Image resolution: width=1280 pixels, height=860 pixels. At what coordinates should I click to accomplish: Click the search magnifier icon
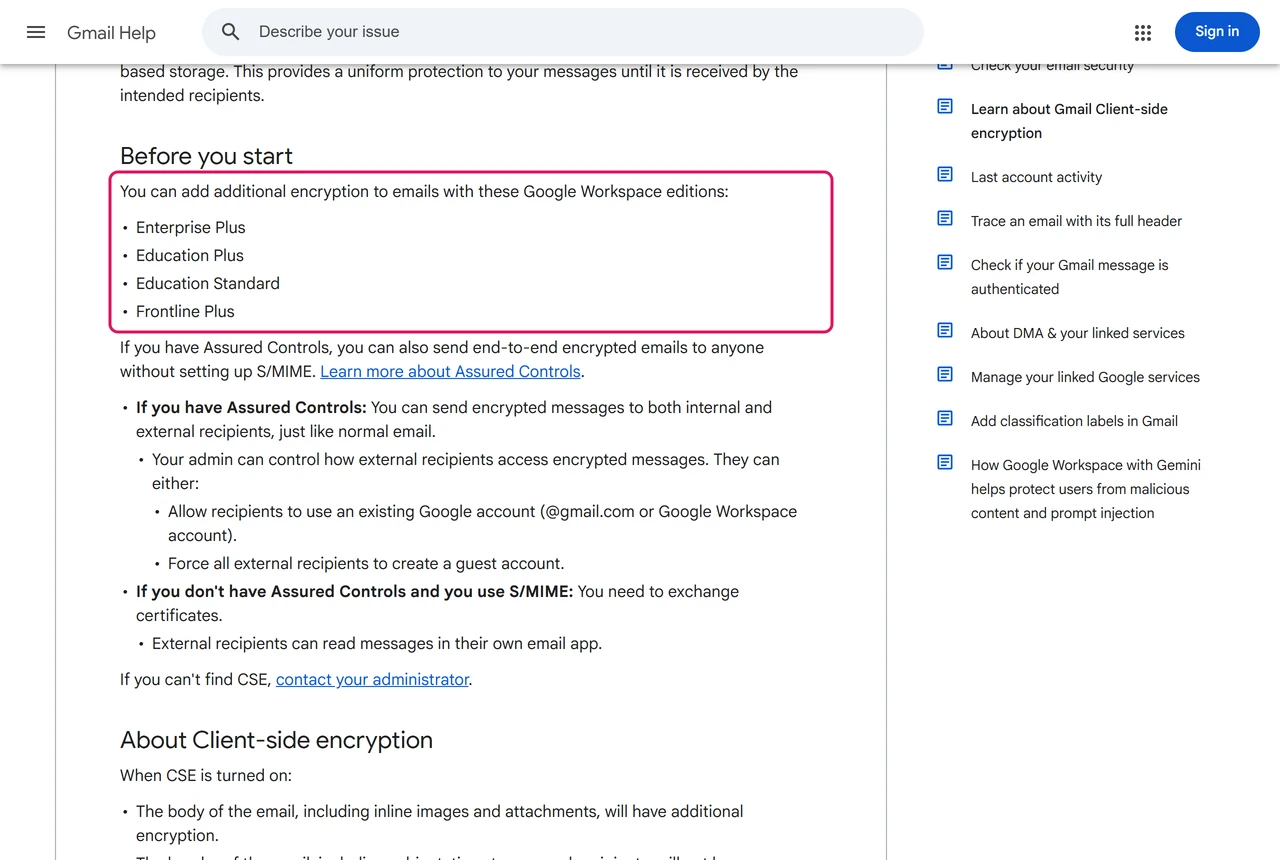pyautogui.click(x=231, y=32)
